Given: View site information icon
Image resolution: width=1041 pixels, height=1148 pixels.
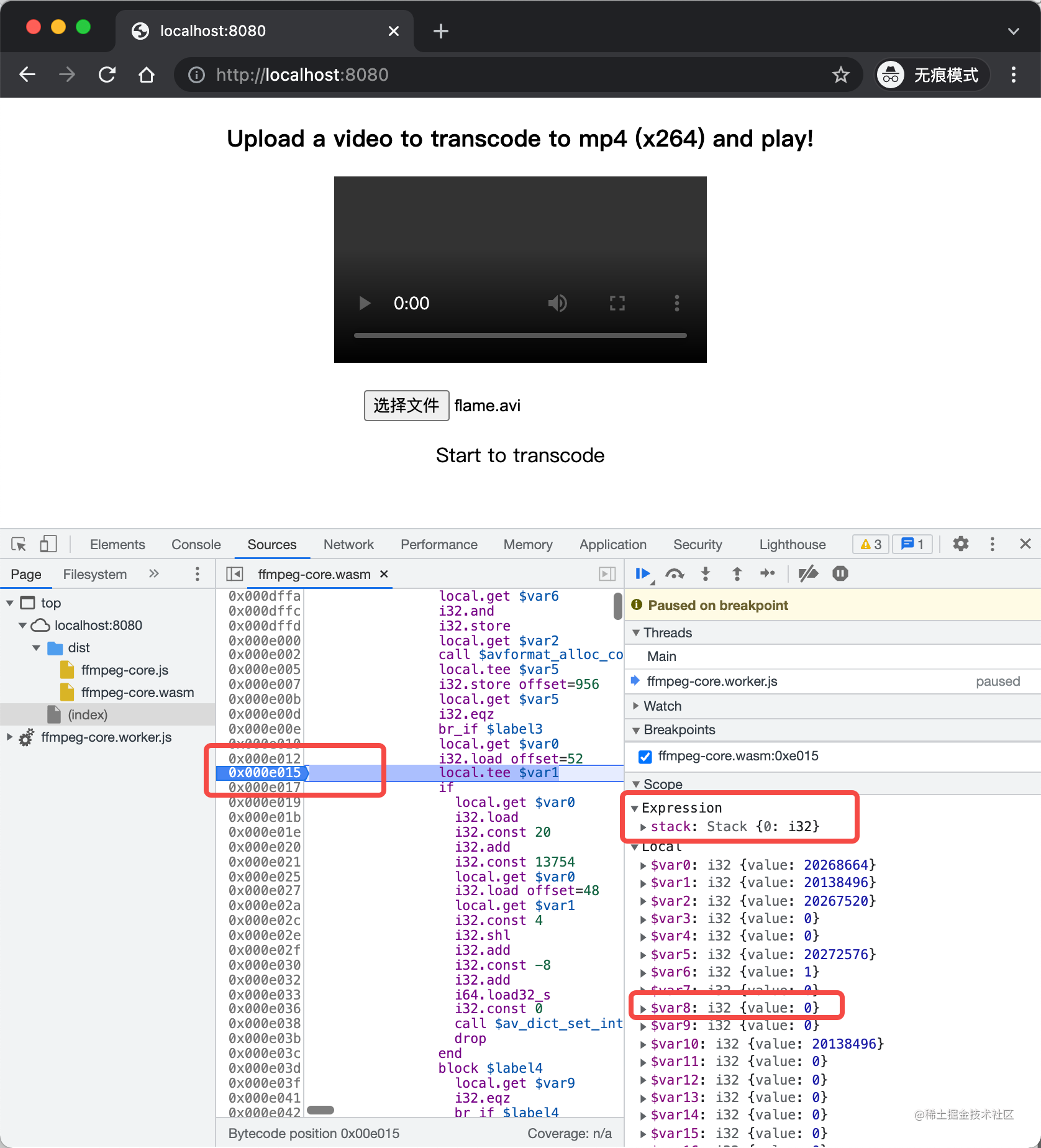Looking at the screenshot, I should point(196,75).
